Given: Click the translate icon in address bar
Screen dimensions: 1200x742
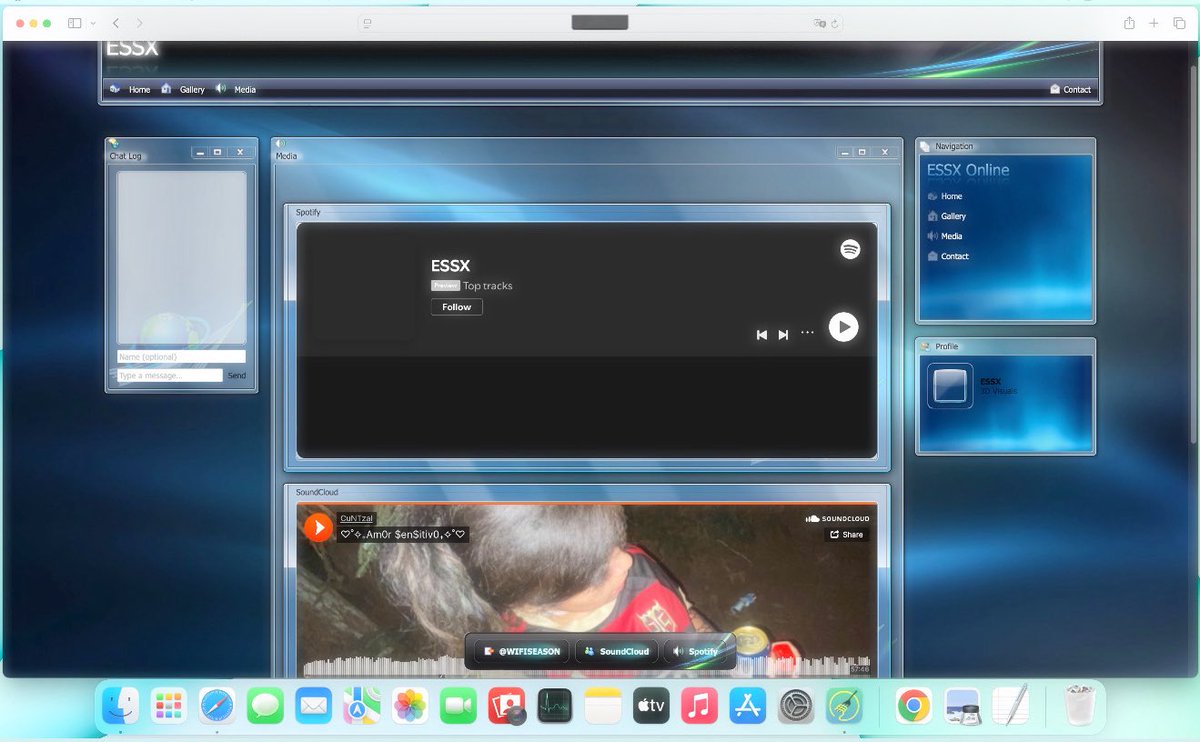Looking at the screenshot, I should pyautogui.click(x=819, y=22).
